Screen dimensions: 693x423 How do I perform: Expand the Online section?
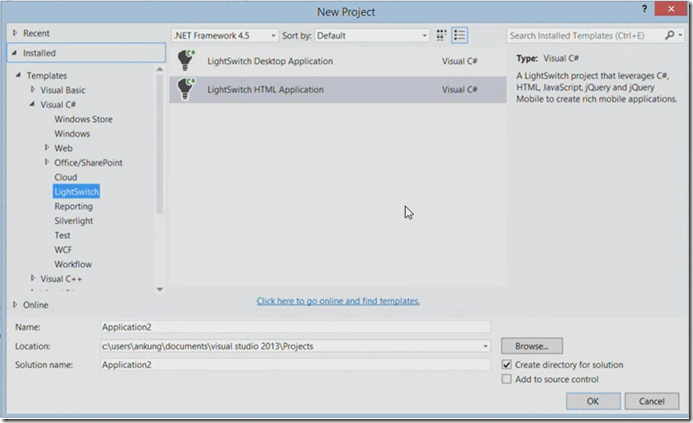15,305
